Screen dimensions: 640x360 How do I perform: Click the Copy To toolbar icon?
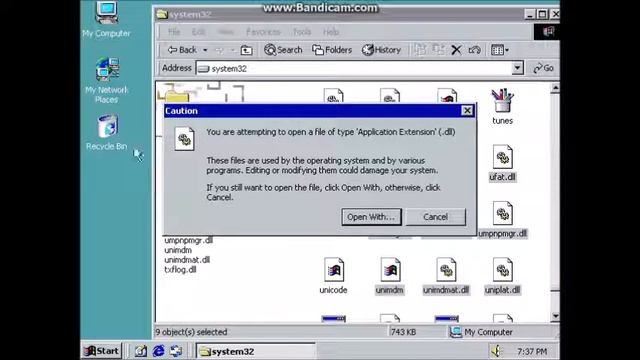[438, 50]
